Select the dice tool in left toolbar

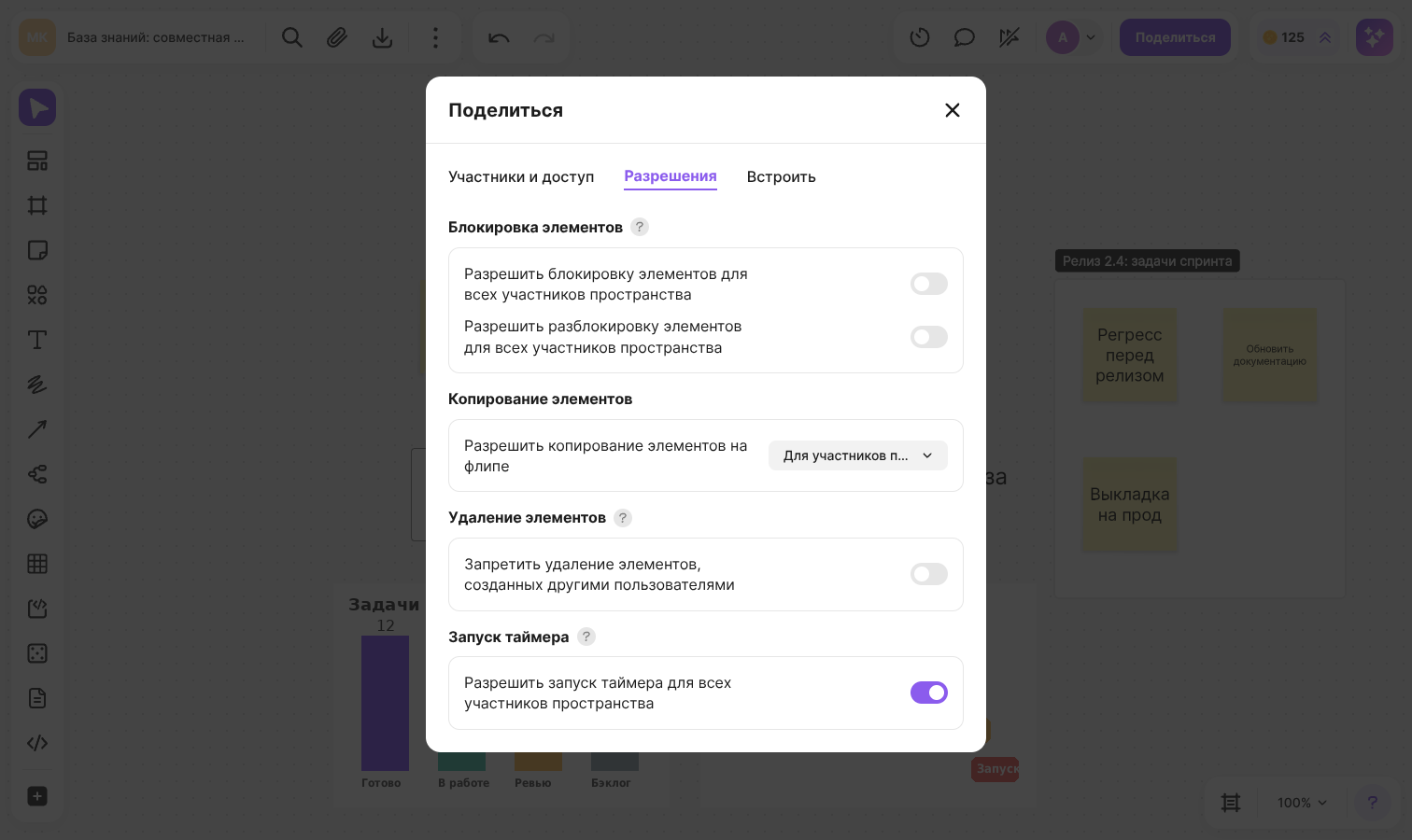[37, 653]
